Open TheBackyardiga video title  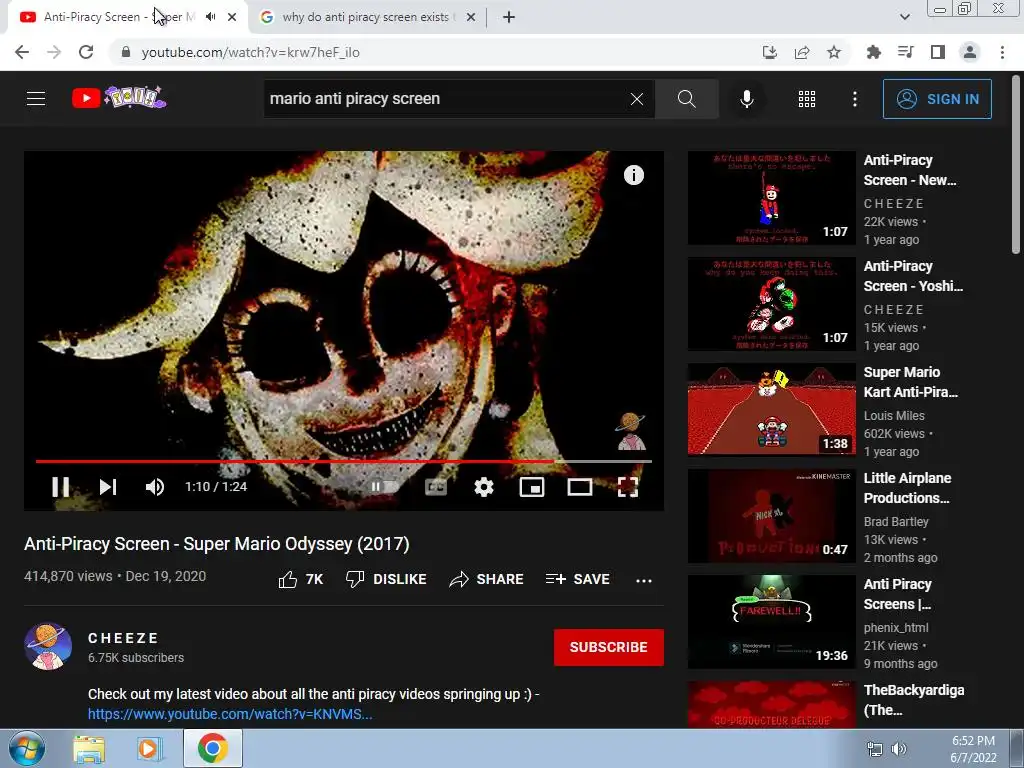click(x=914, y=700)
